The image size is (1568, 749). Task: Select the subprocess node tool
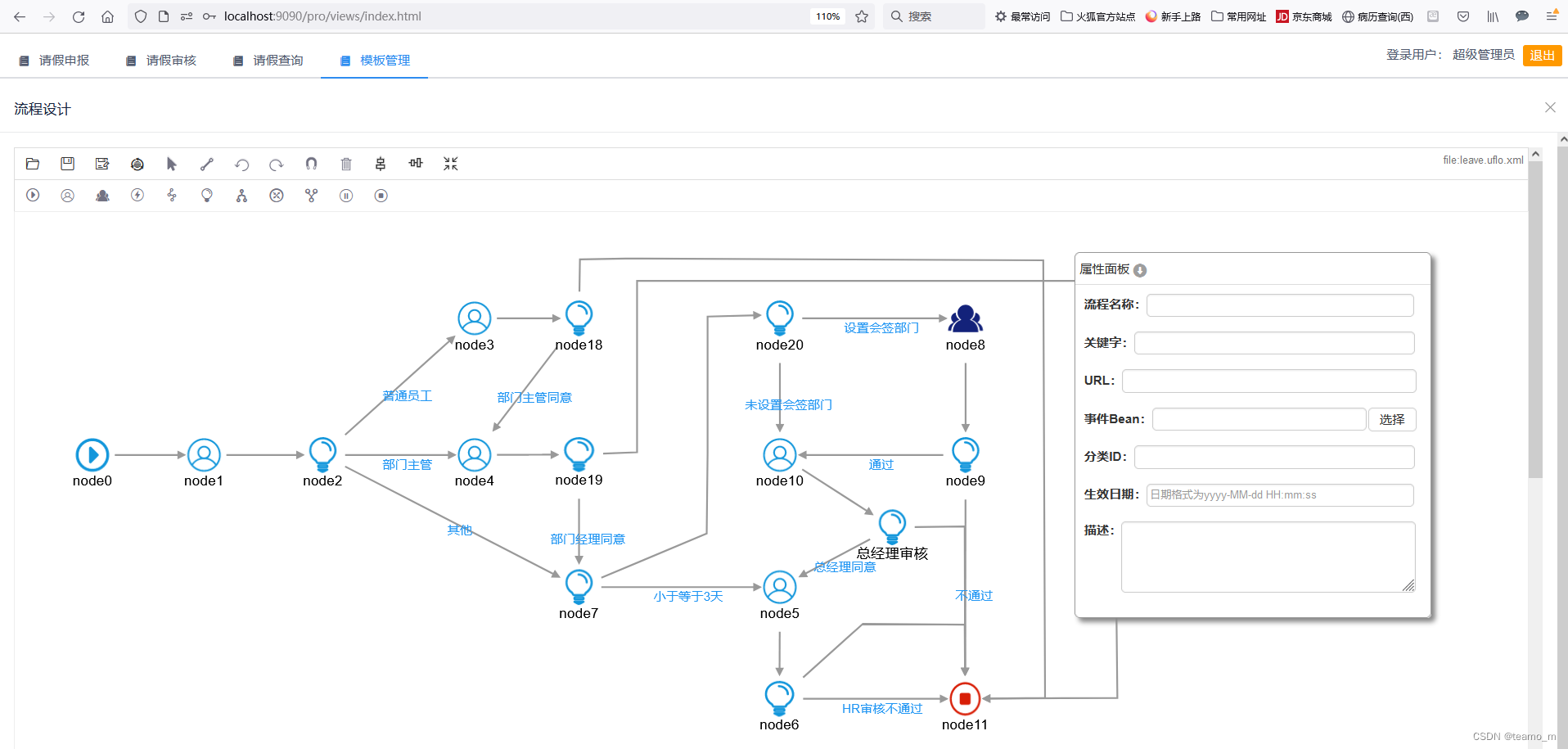click(172, 196)
